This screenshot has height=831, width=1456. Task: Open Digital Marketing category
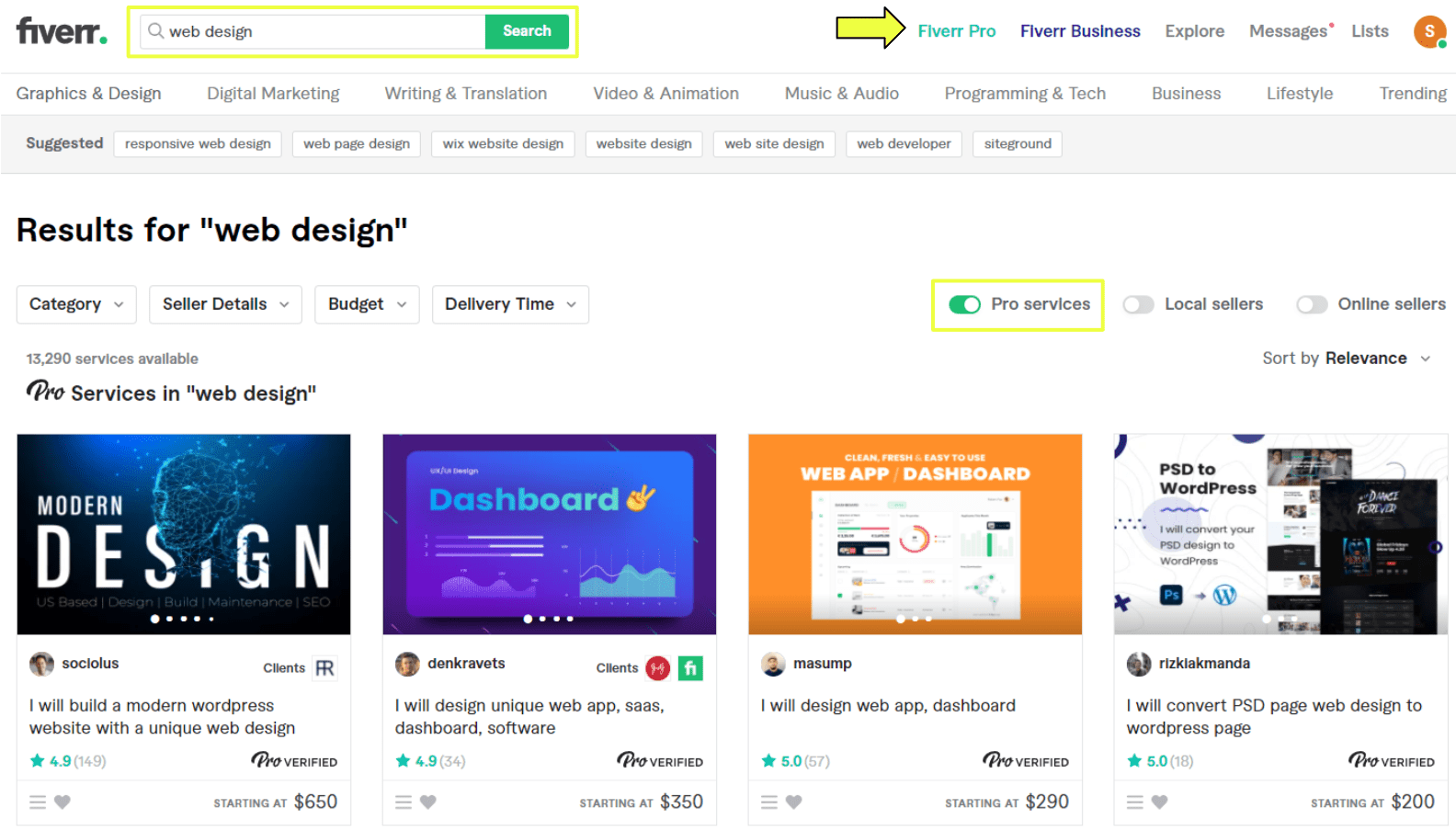point(273,94)
